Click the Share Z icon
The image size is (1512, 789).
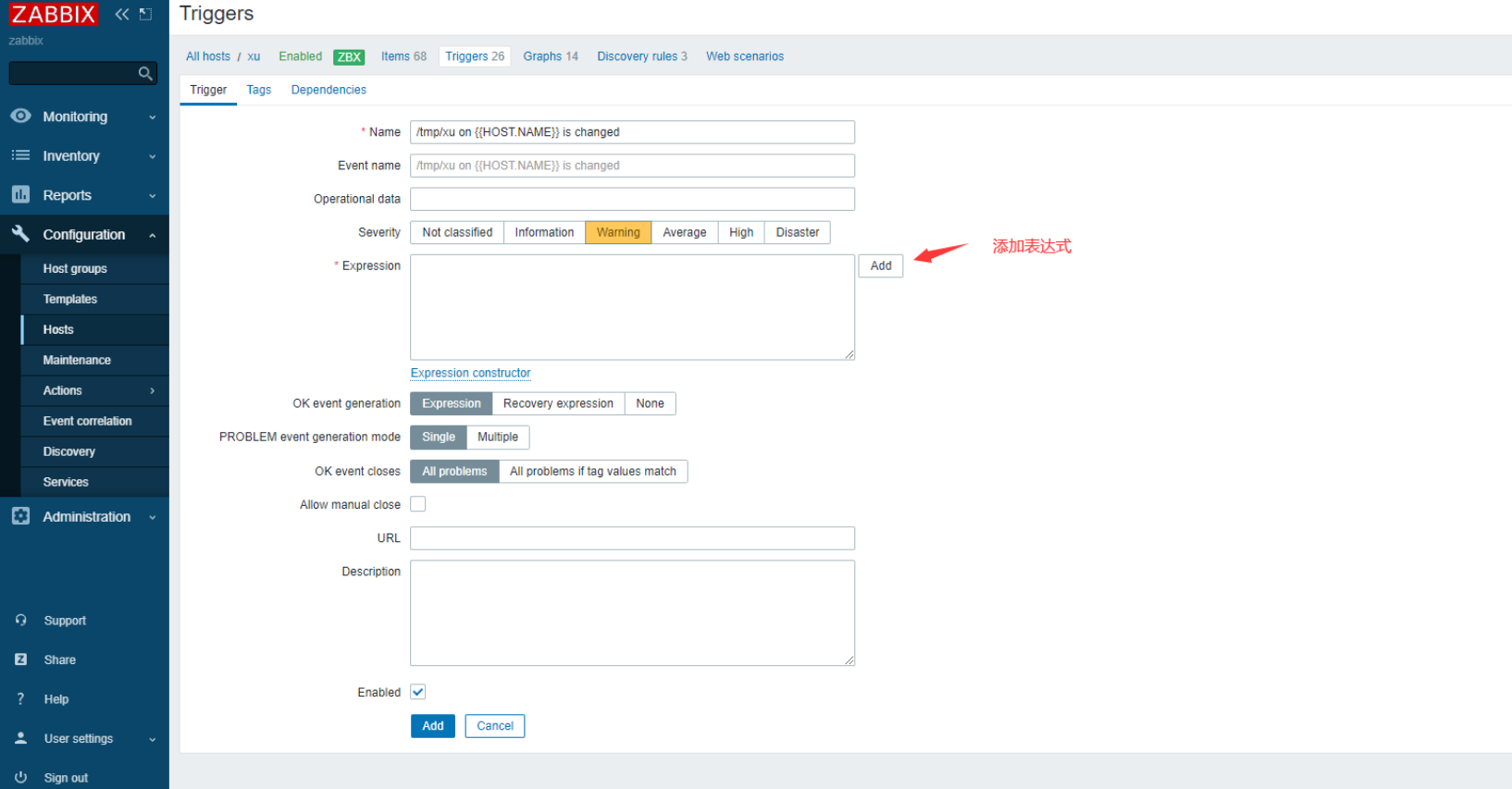pos(20,660)
